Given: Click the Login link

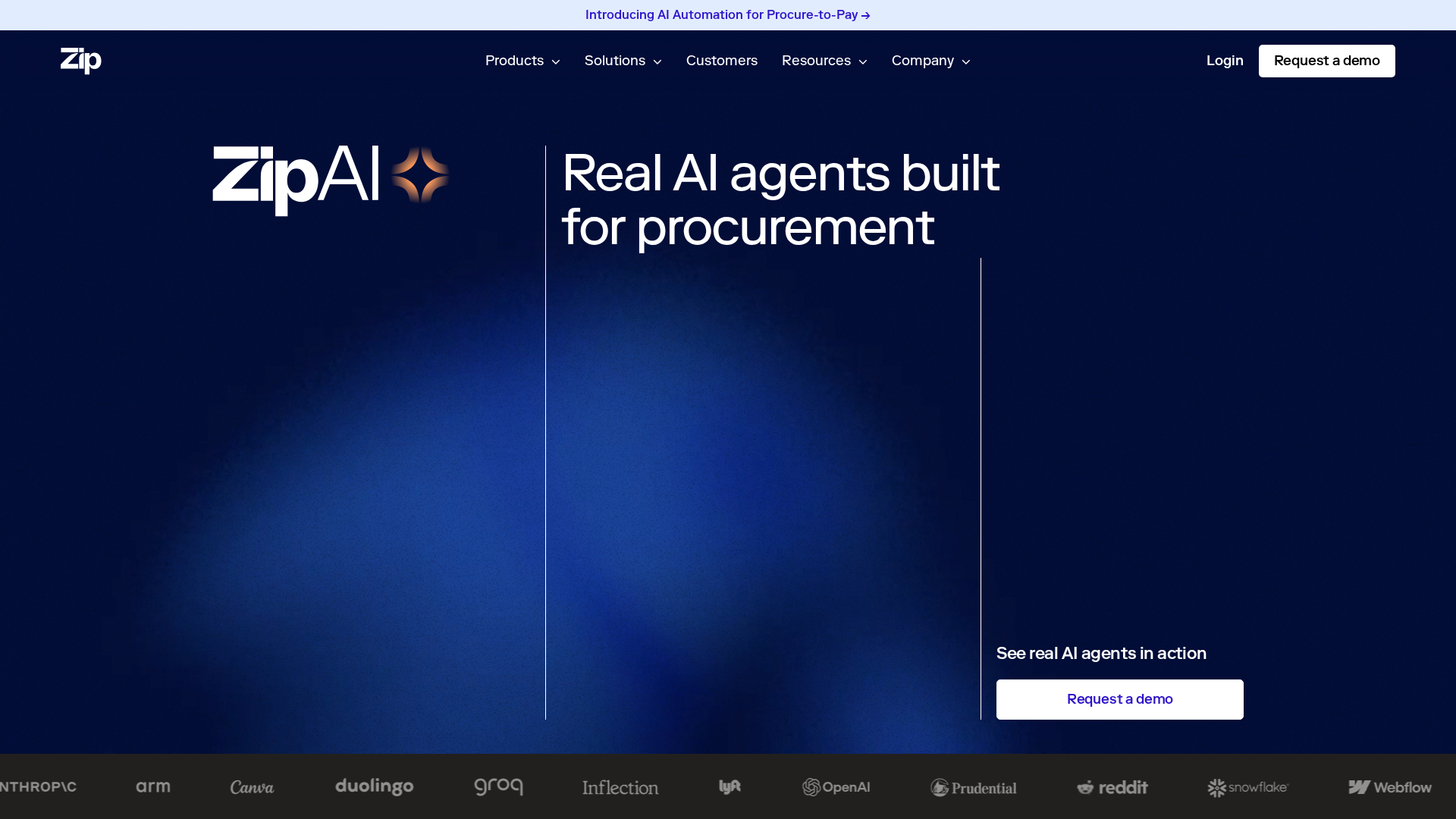Looking at the screenshot, I should [x=1225, y=61].
